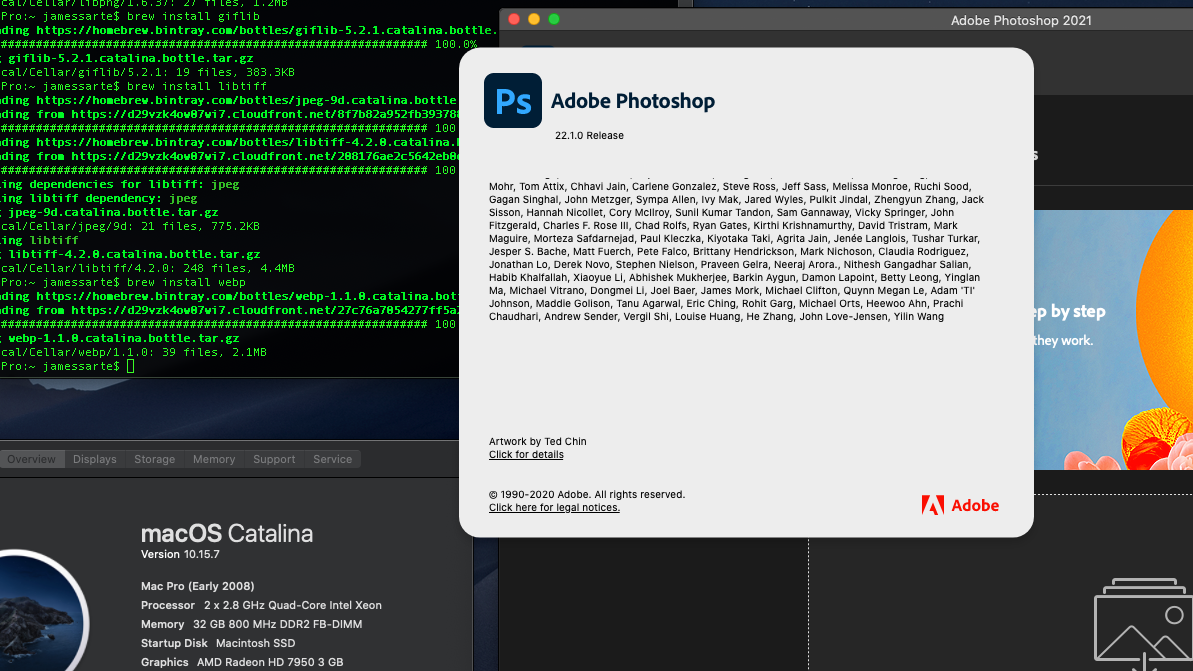Image resolution: width=1193 pixels, height=671 pixels.
Task: Click 'giflib-5.2.1.catalina.bottle.tar.gz' in terminal
Action: (131, 58)
